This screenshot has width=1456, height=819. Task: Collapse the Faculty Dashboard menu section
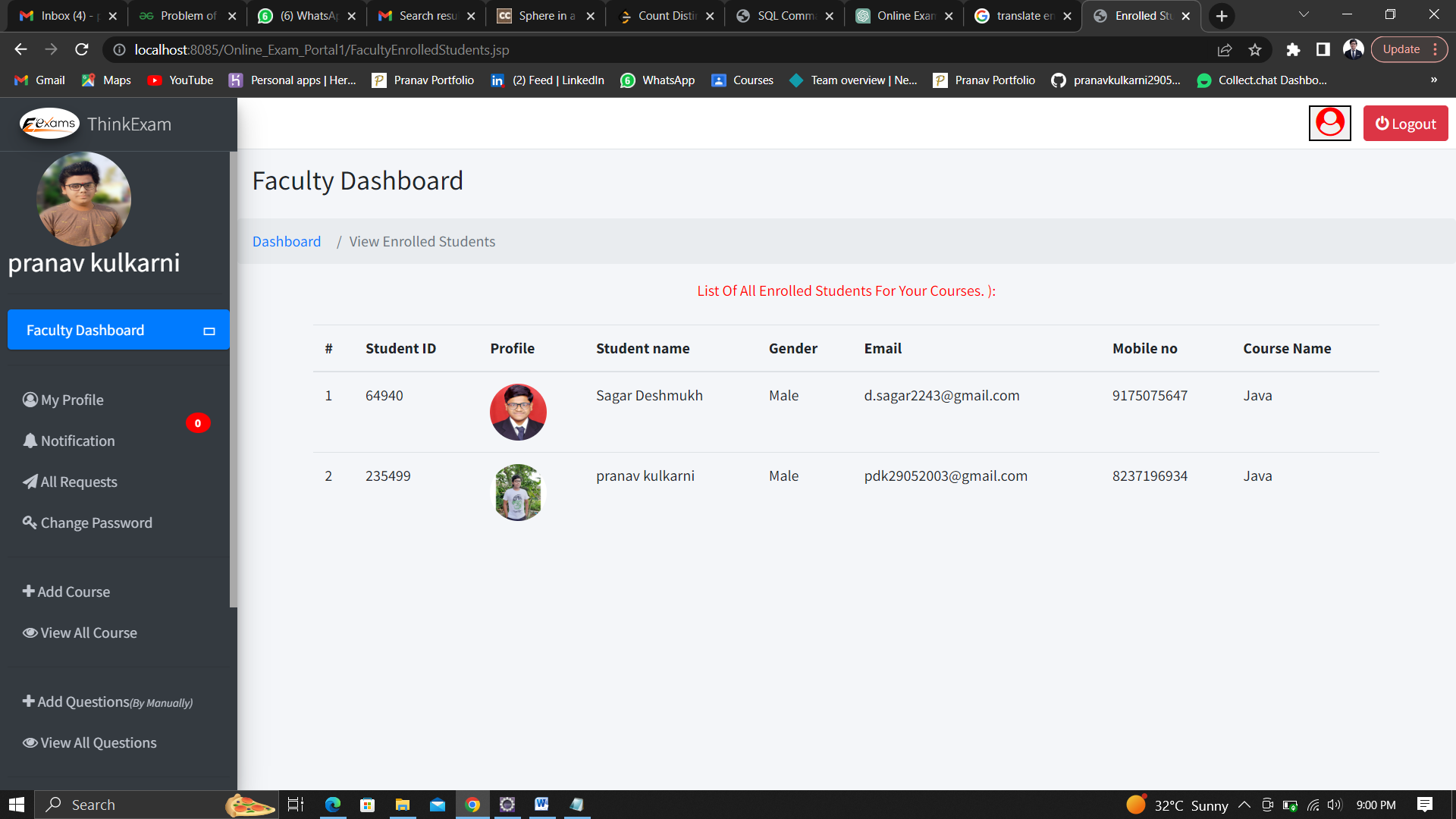pos(209,331)
